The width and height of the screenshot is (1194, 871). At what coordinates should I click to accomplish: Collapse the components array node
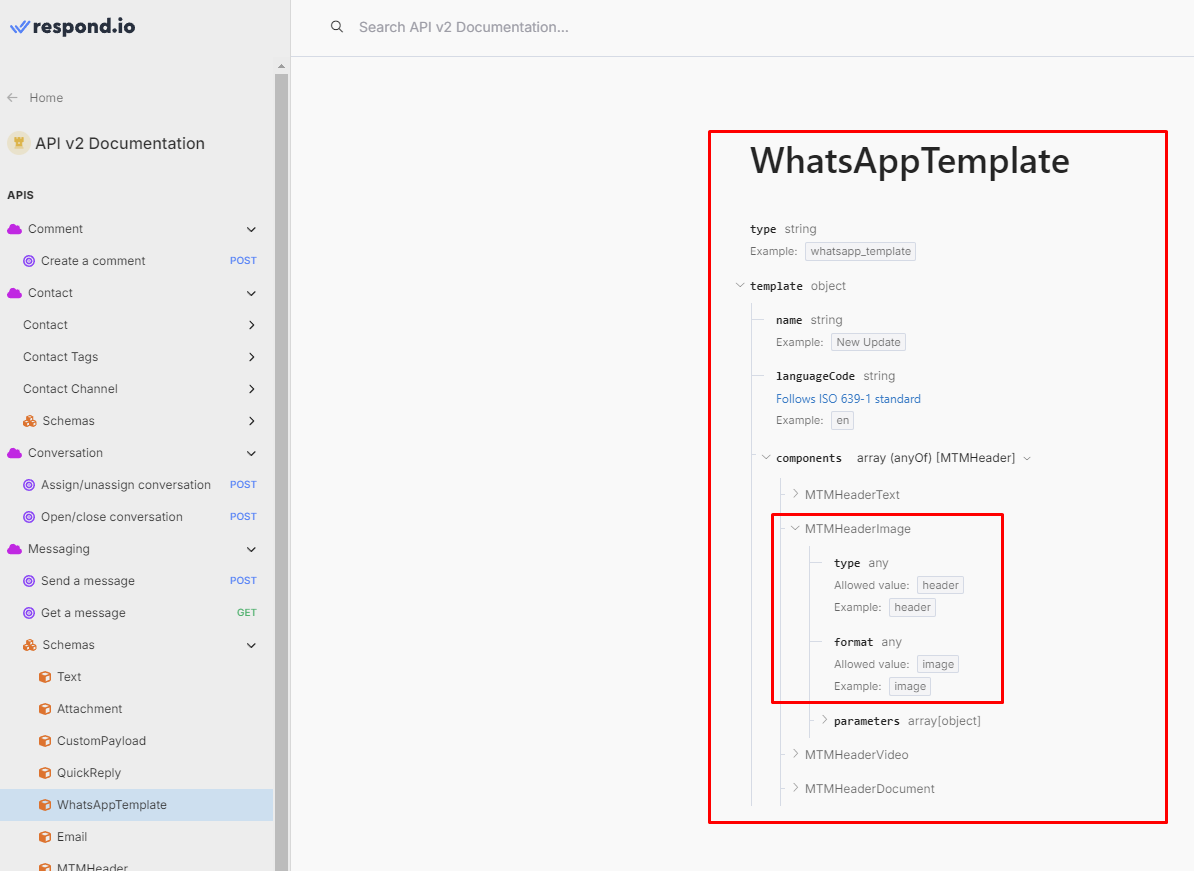[766, 458]
